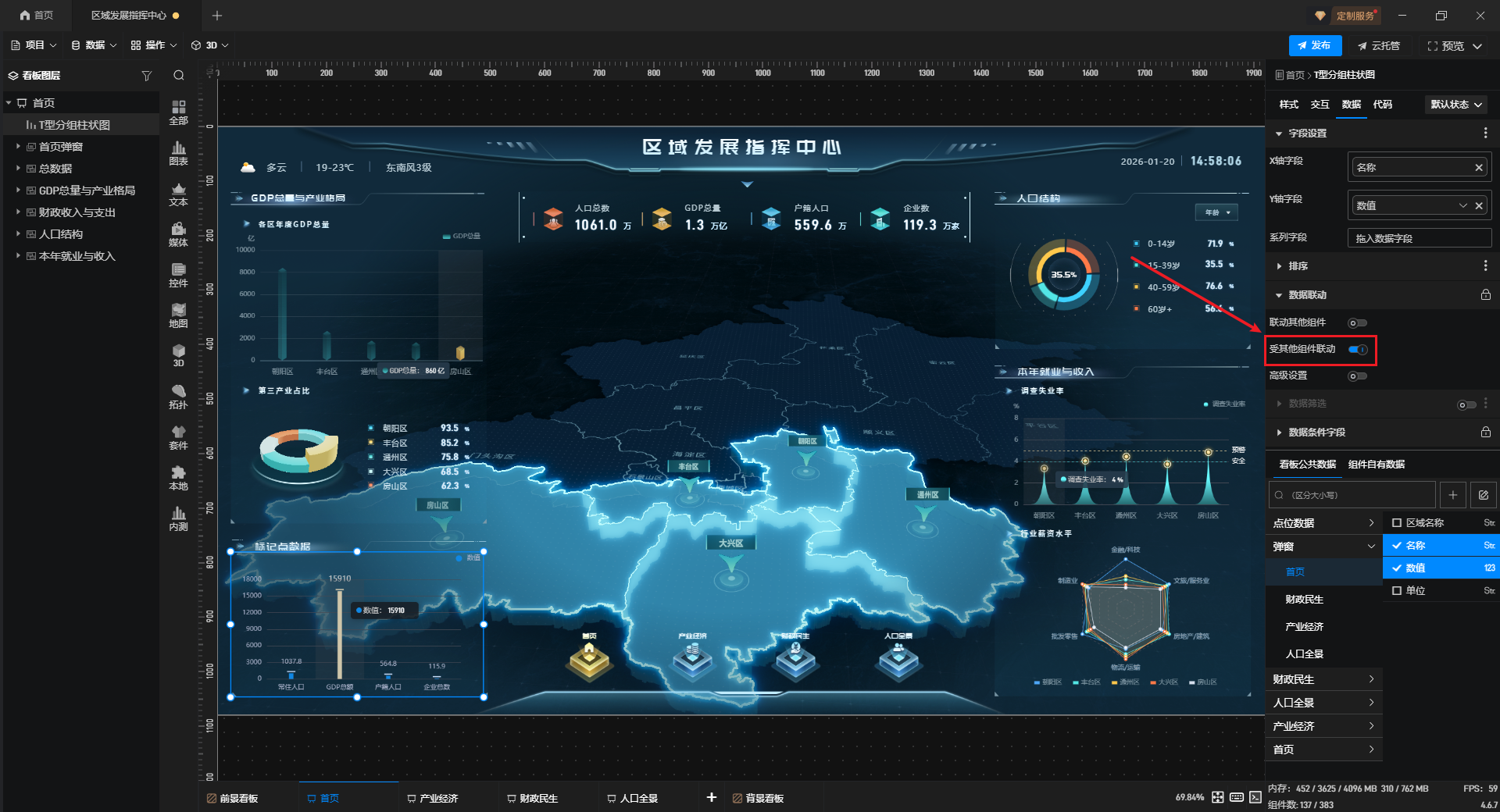The image size is (1500, 812).
Task: Select the 地图 map component icon
Action: [178, 315]
